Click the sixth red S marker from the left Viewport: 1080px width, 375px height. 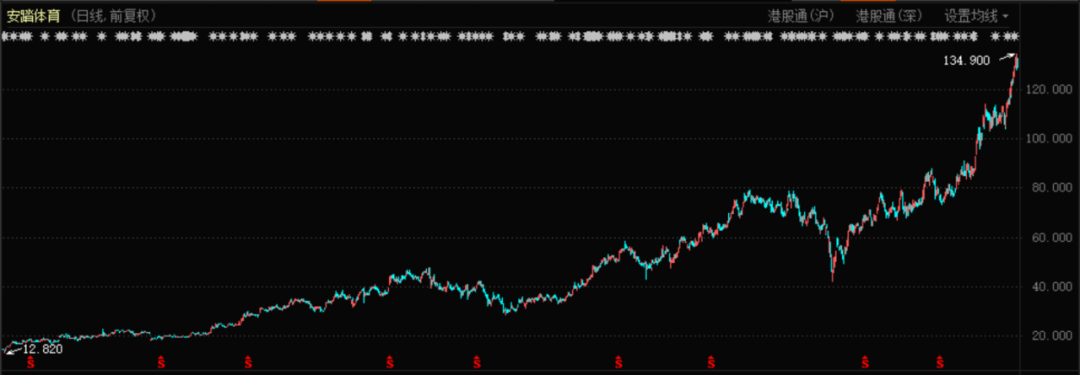coord(619,362)
